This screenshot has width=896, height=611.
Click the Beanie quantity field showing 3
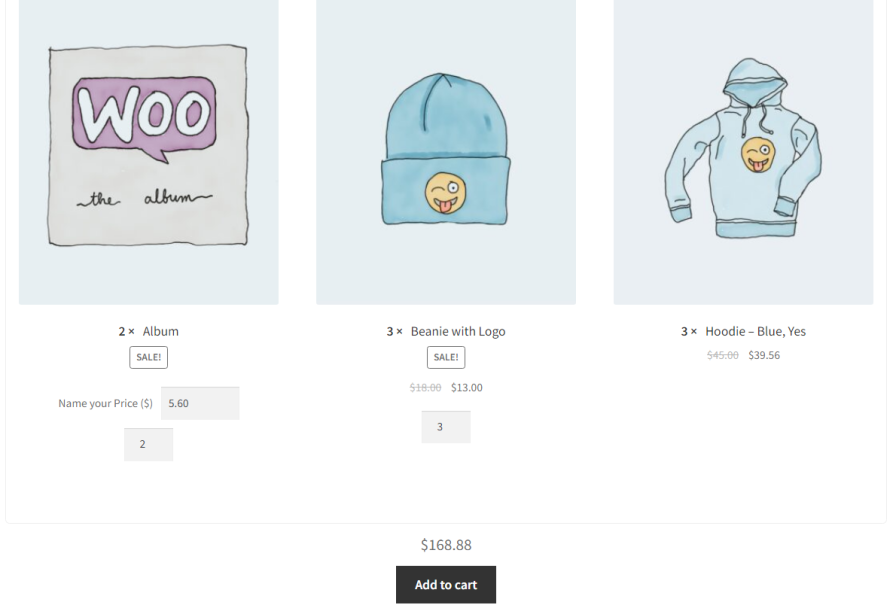446,427
